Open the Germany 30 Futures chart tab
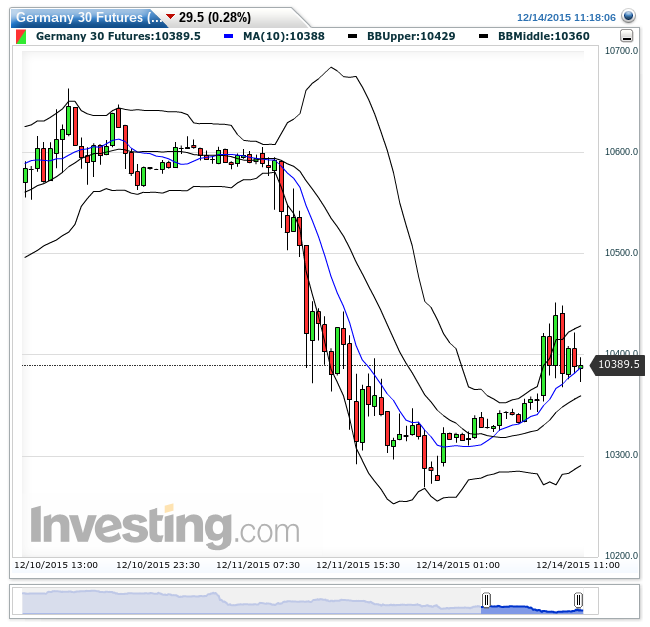Screen dimensions: 650x627 coord(89,17)
